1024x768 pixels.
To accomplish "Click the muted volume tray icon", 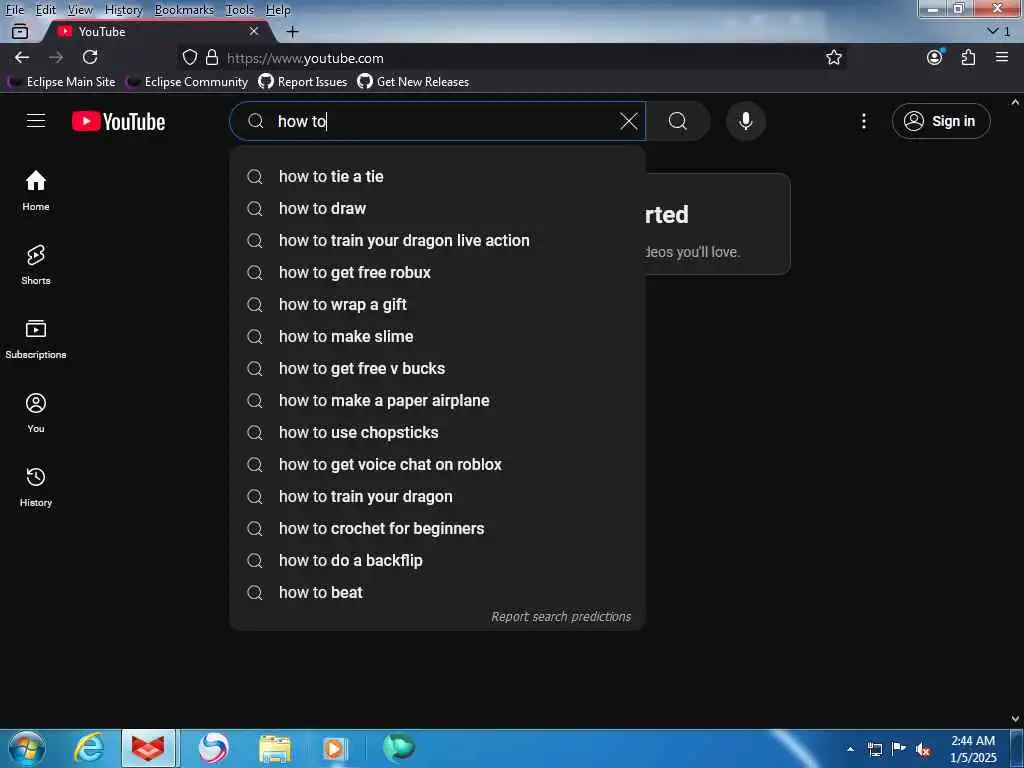I will (x=923, y=750).
